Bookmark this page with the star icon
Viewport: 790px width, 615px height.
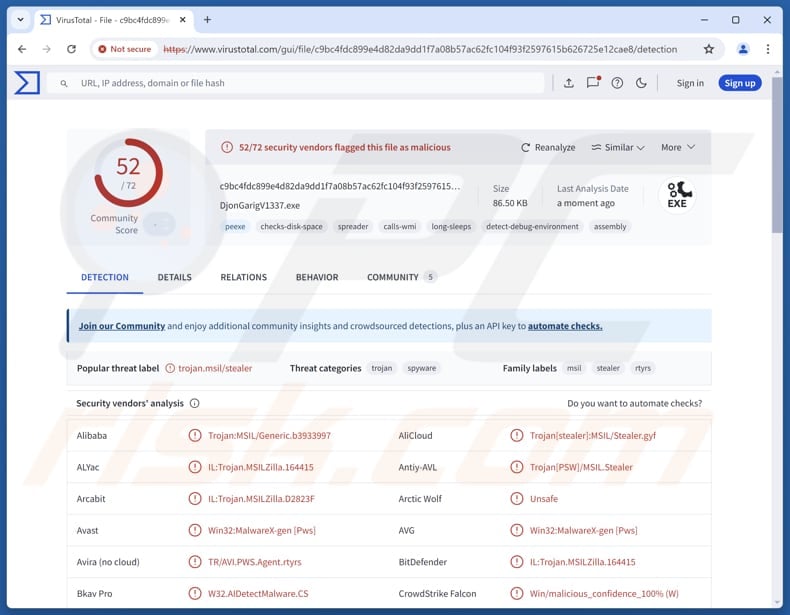pos(709,49)
